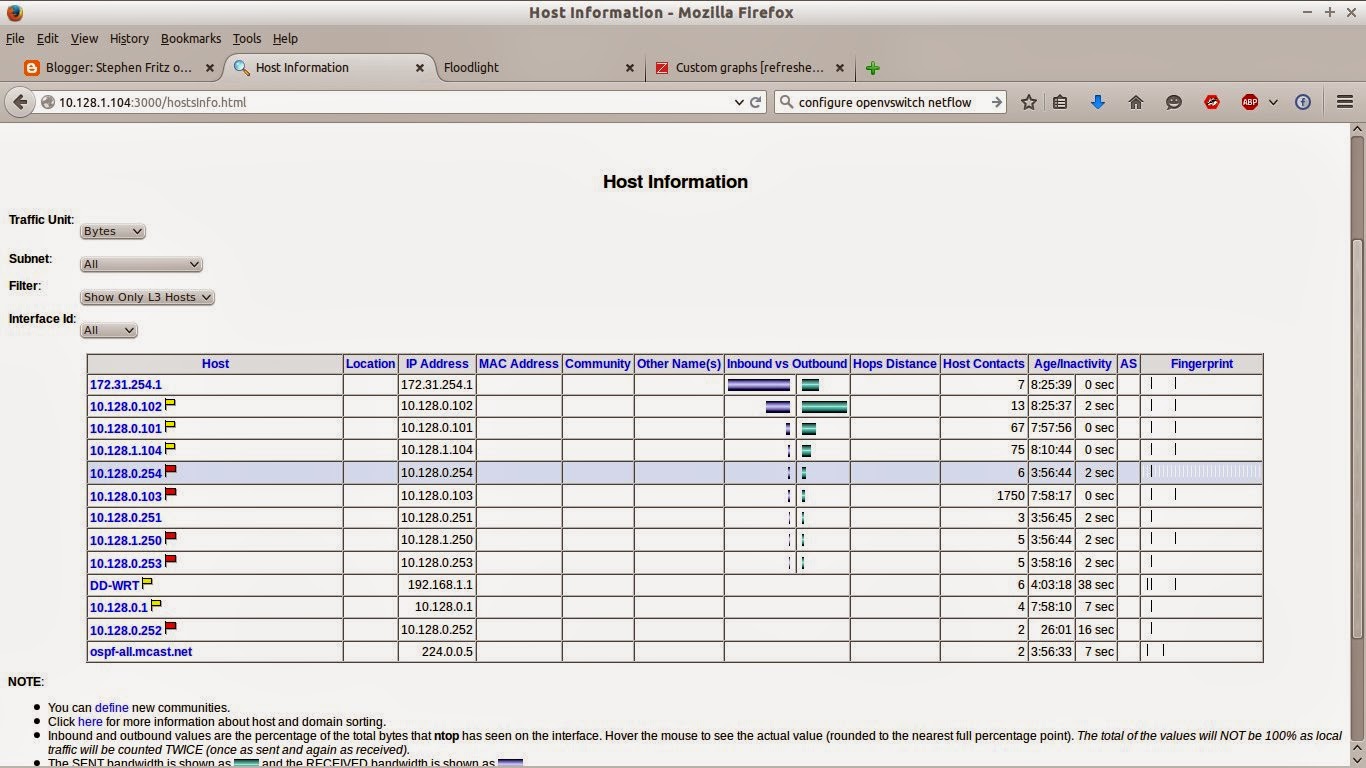
Task: Reload the Host Information page
Action: click(755, 101)
